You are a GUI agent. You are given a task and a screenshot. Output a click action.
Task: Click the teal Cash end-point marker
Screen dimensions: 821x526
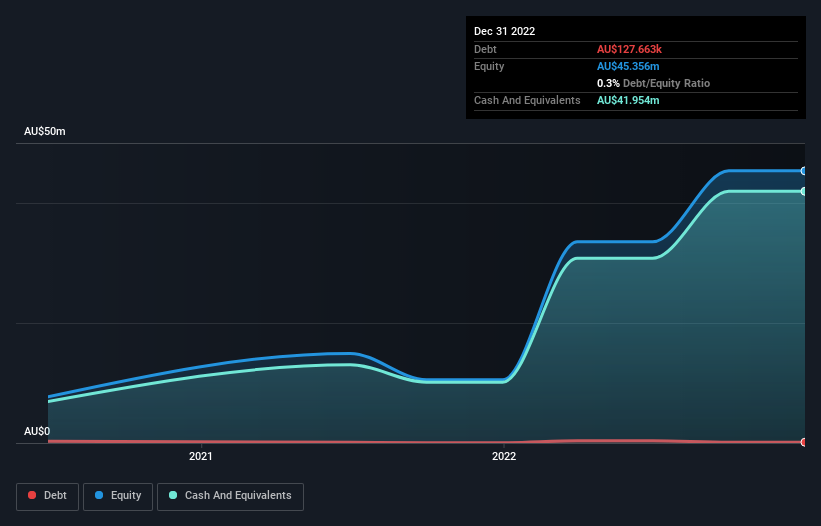pos(804,192)
